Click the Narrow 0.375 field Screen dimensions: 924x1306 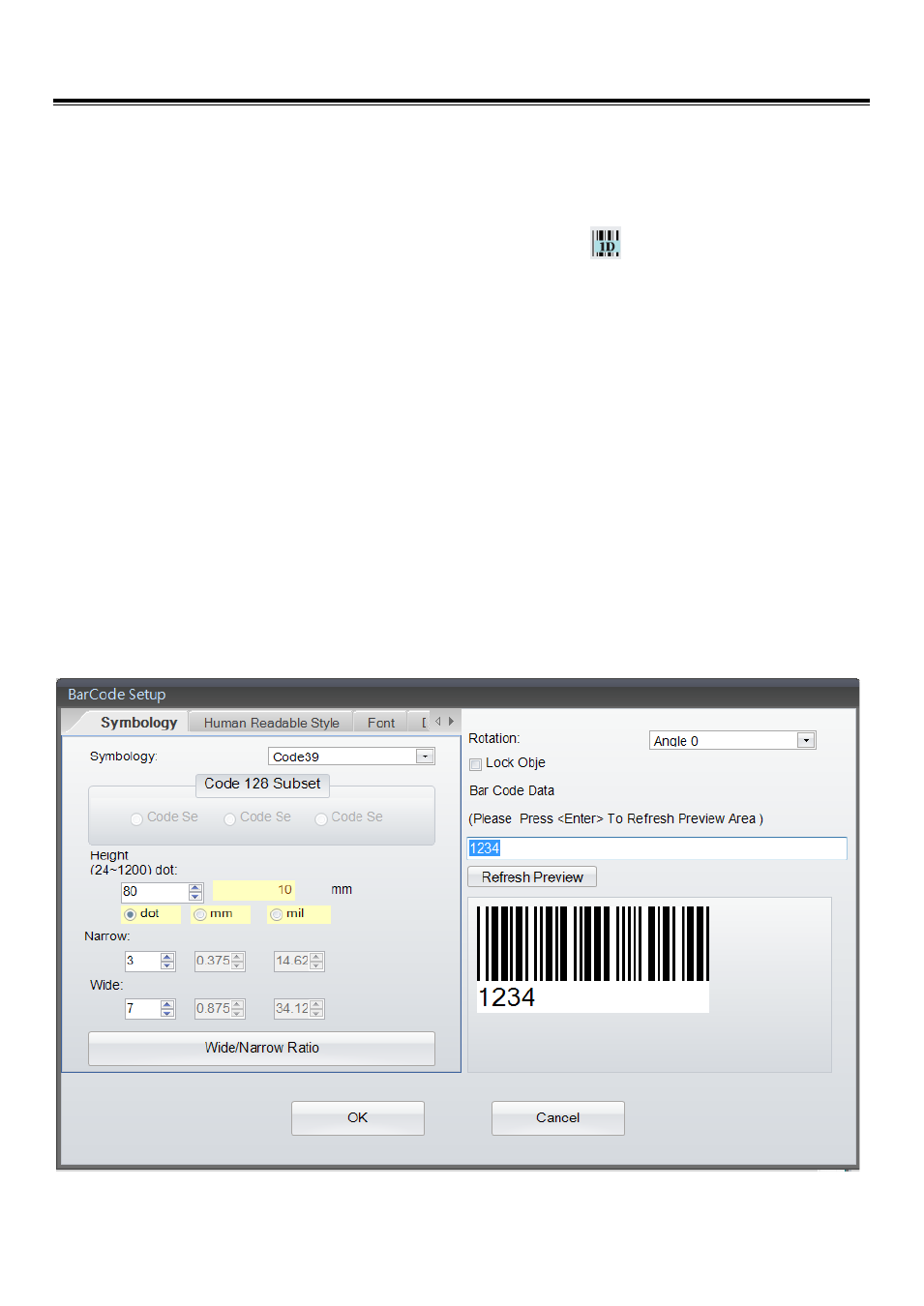pos(213,961)
